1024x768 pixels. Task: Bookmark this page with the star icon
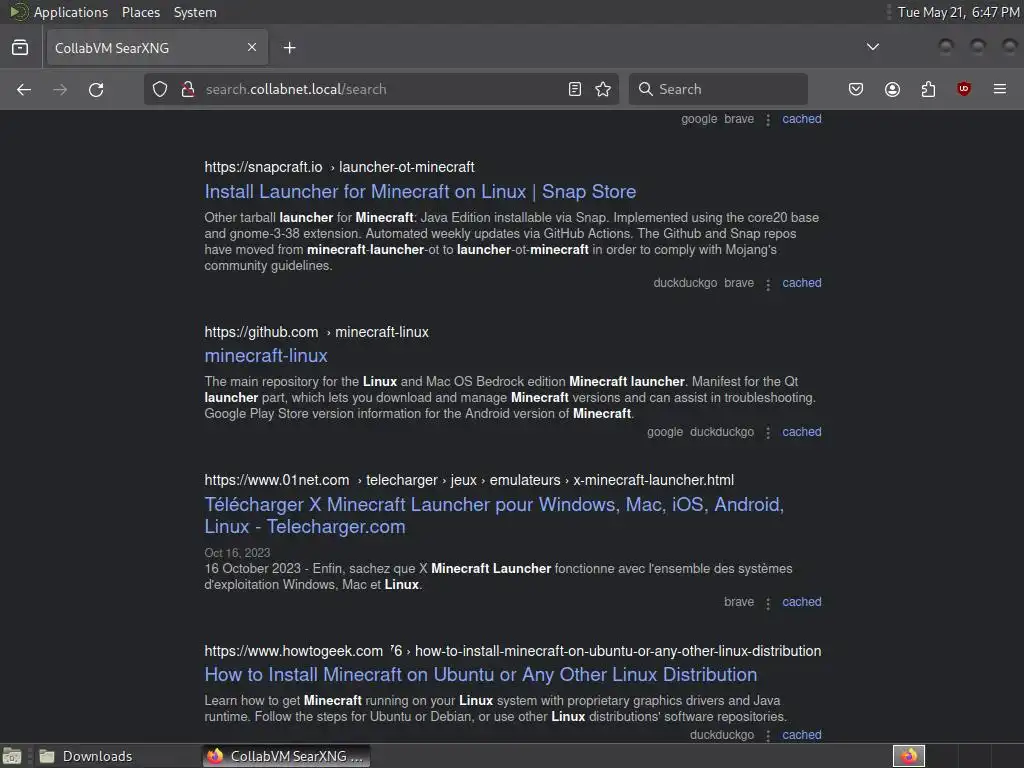click(603, 89)
